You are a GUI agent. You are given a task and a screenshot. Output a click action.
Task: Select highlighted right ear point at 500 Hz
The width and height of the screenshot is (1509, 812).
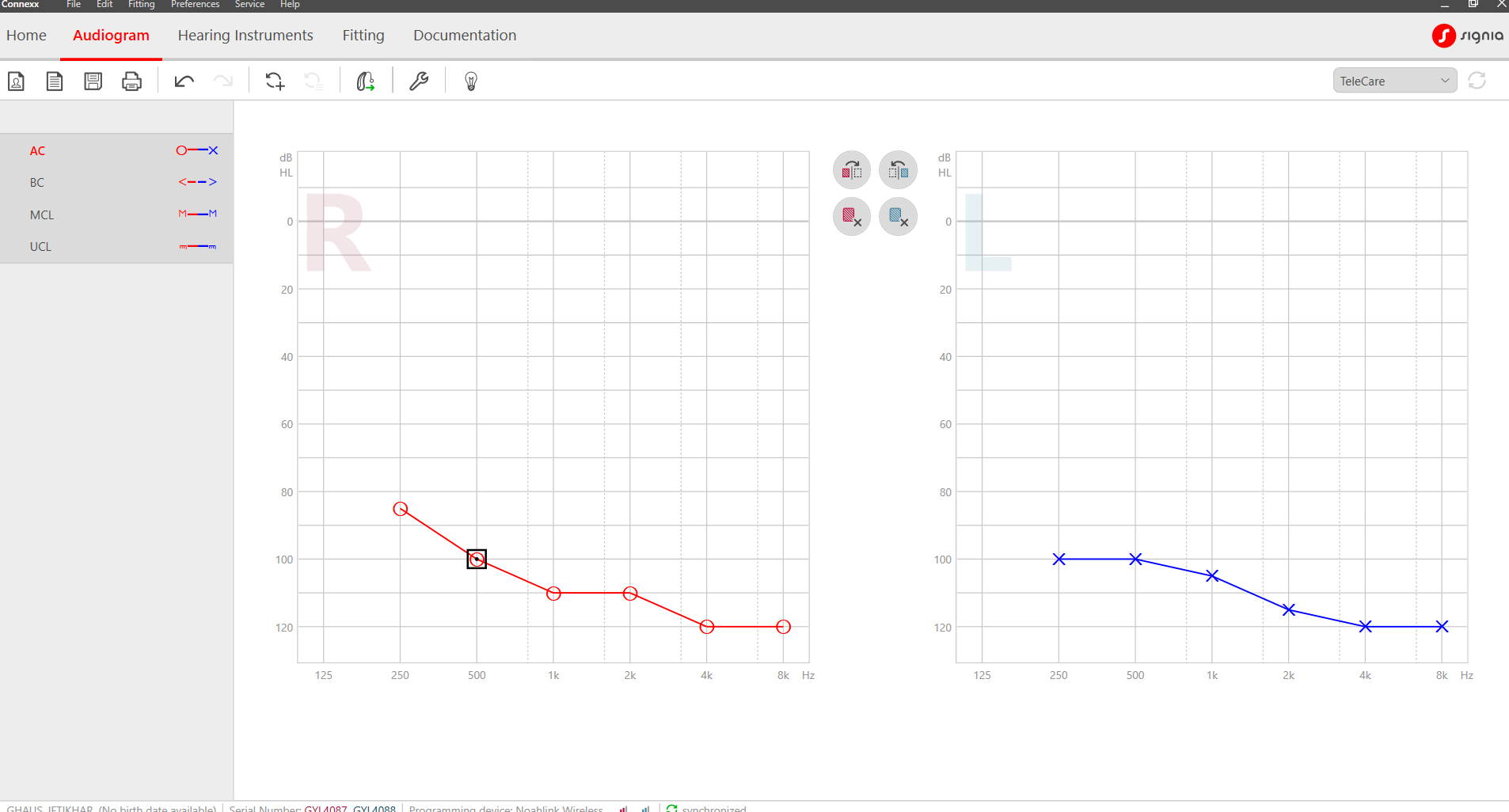pyautogui.click(x=477, y=560)
